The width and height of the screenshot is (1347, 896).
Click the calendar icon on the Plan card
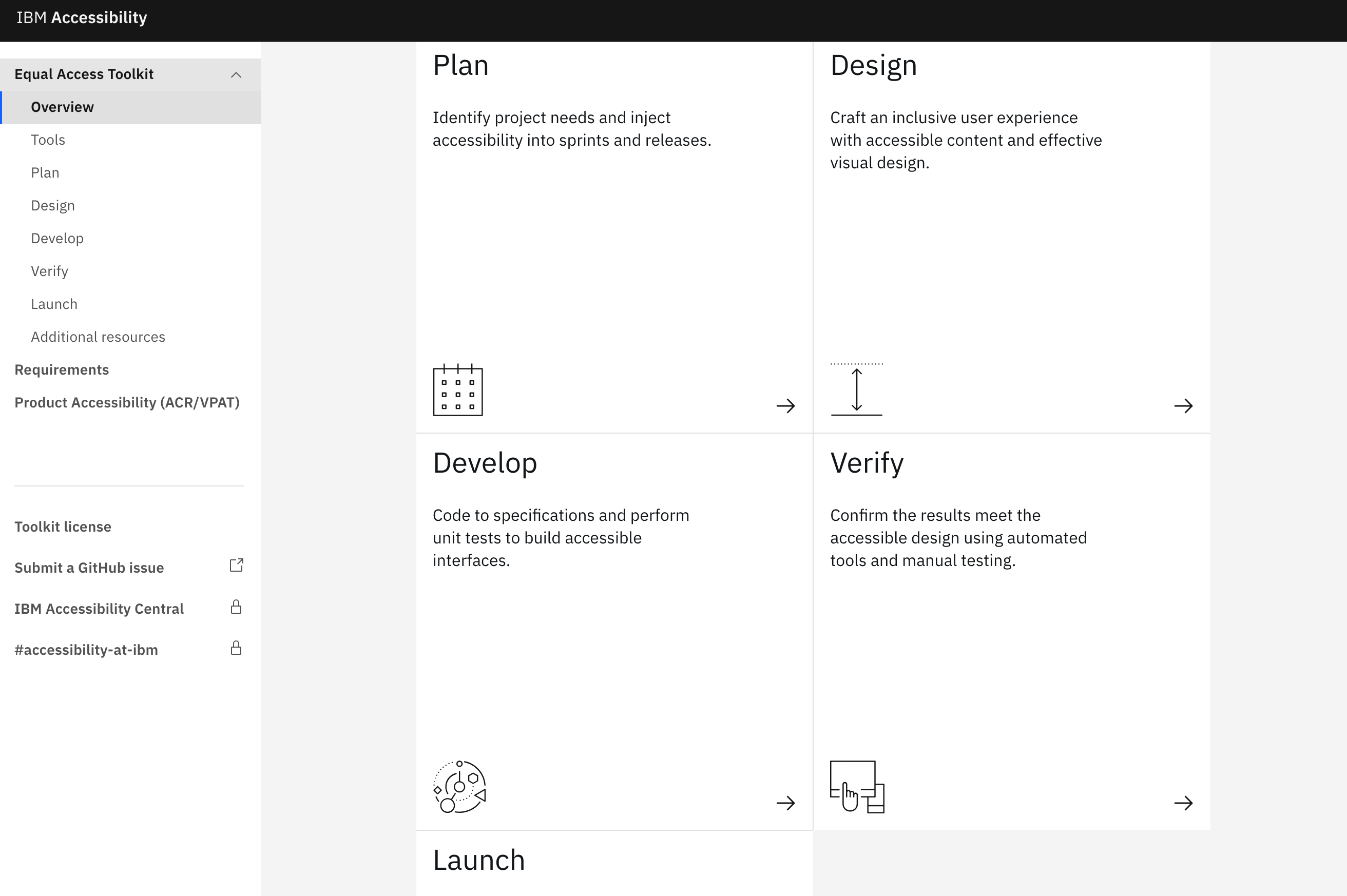[458, 389]
